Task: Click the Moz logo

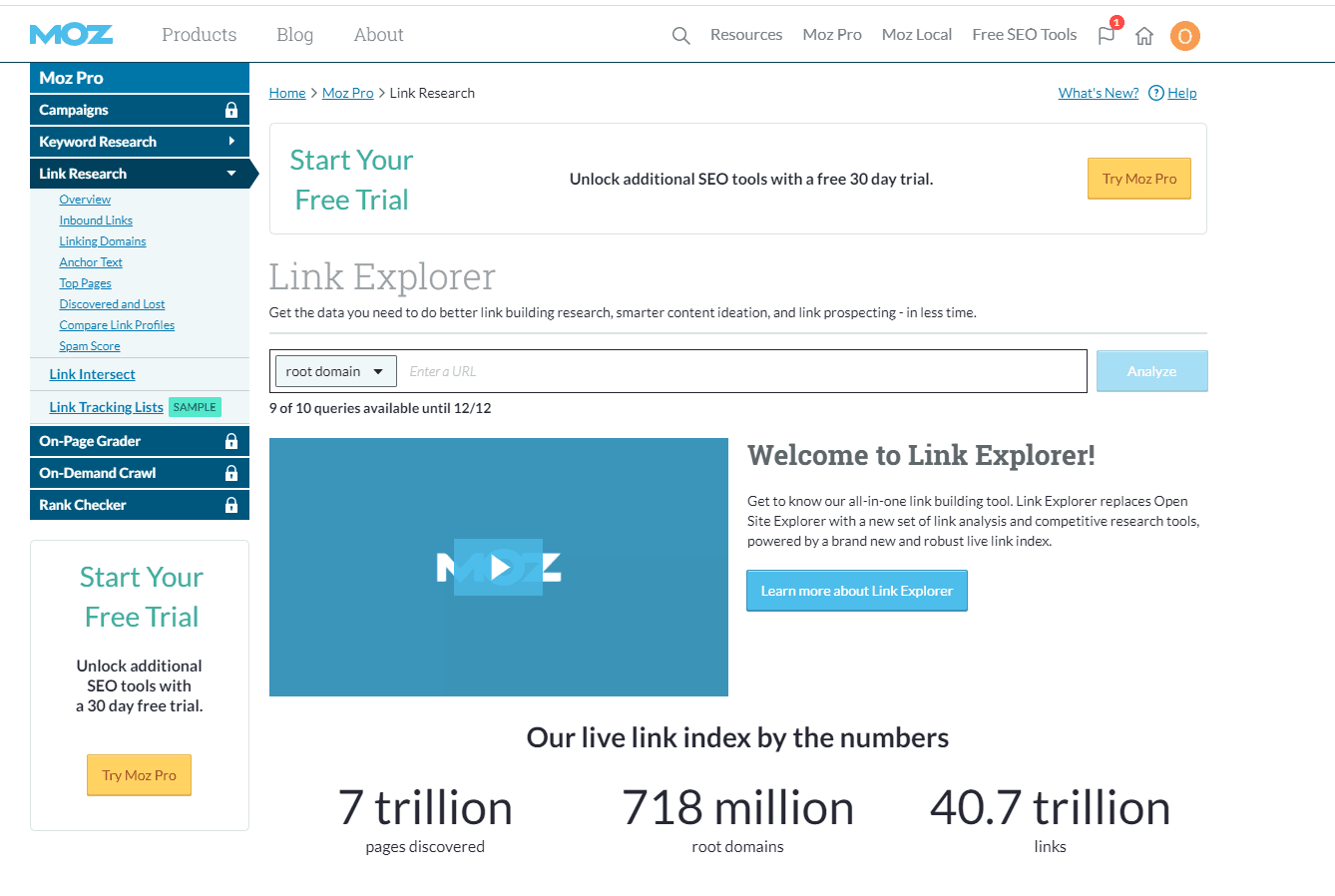Action: (x=71, y=34)
